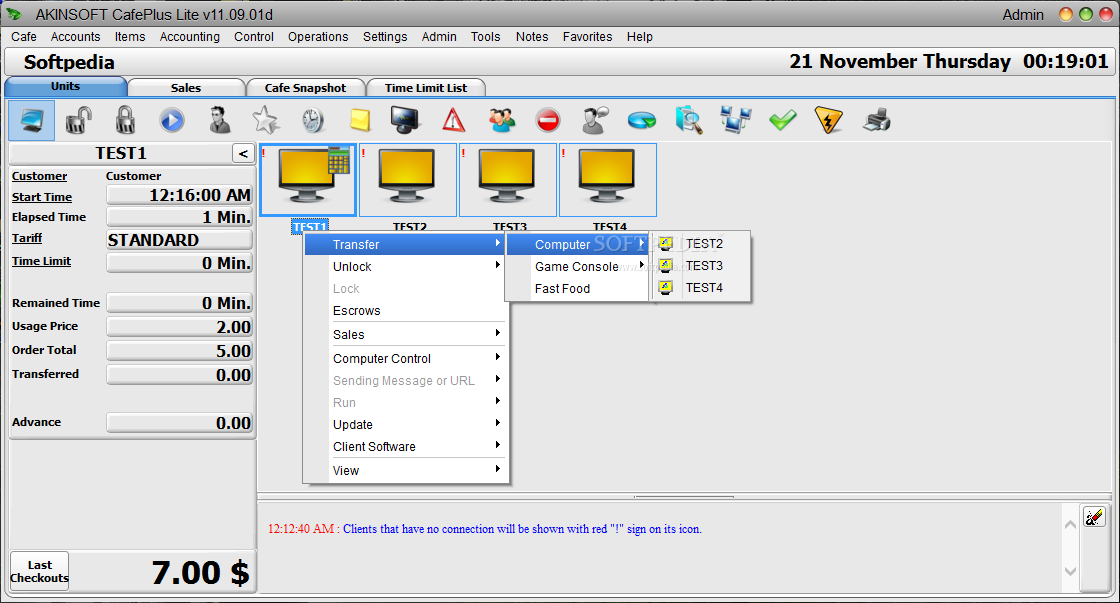Click the open padlock unlock icon

tap(79, 120)
